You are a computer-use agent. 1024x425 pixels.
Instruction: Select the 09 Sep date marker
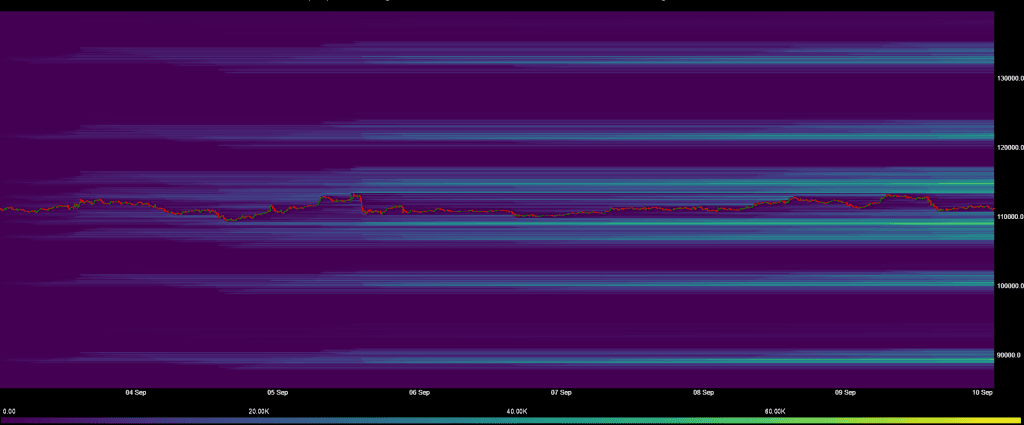[843, 393]
